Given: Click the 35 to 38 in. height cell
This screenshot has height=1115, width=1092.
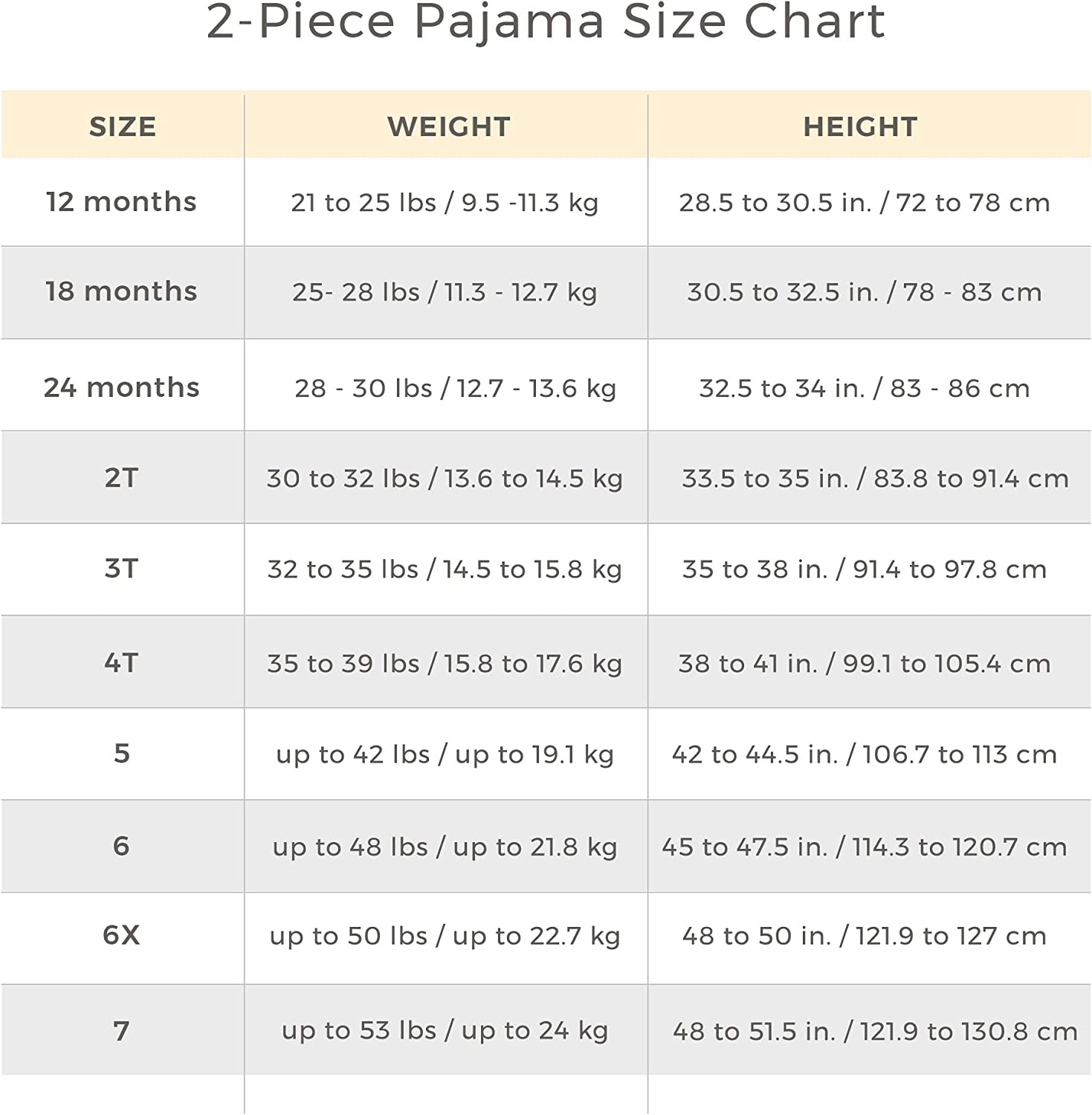Looking at the screenshot, I should 864,569.
